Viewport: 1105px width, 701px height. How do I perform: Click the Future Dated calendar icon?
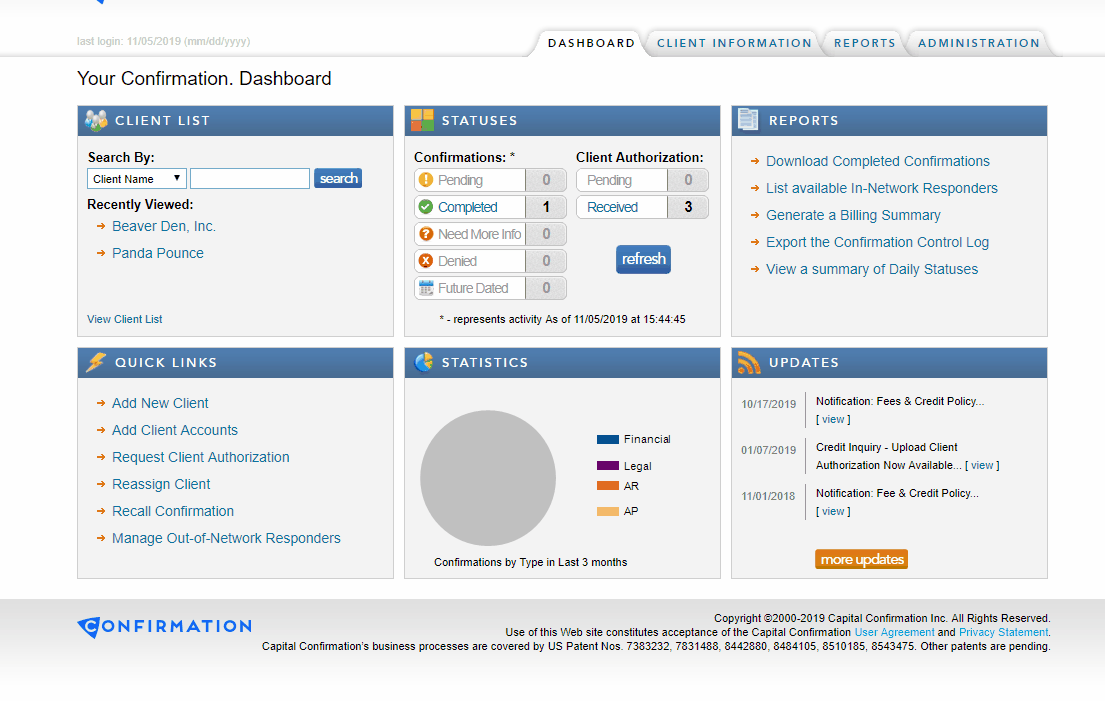coord(426,288)
